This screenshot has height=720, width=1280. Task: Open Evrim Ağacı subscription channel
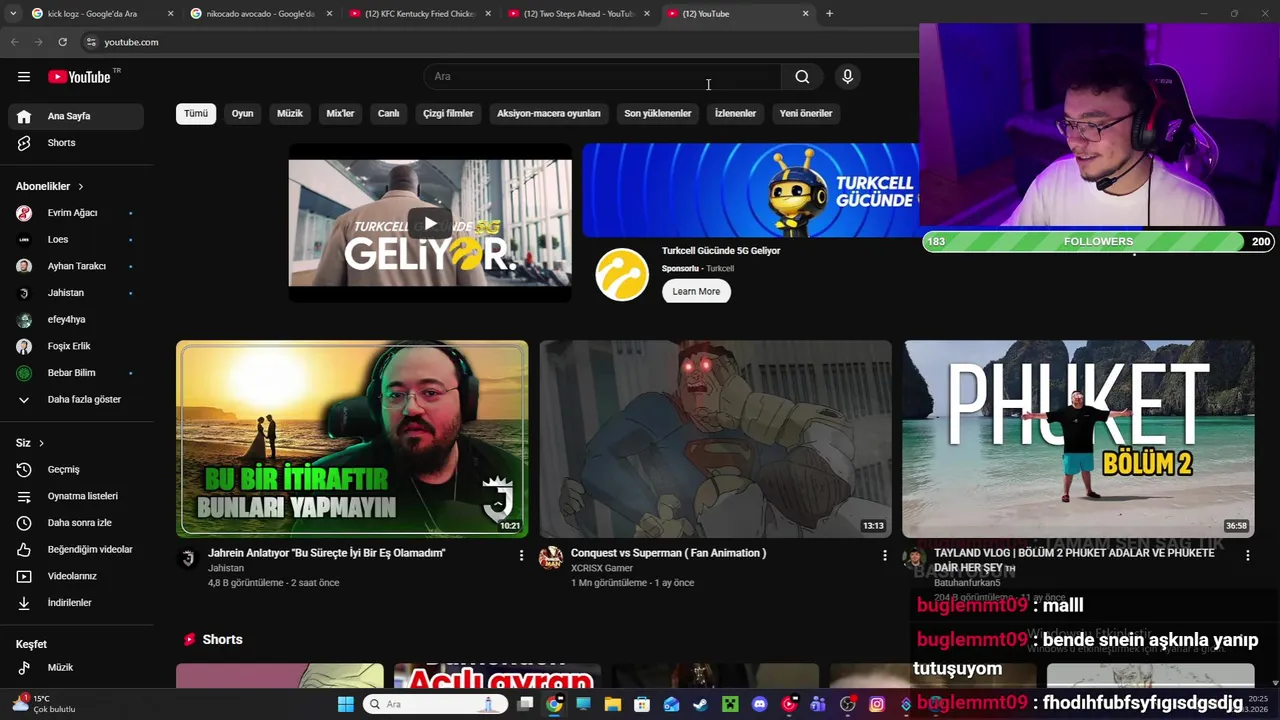click(76, 213)
